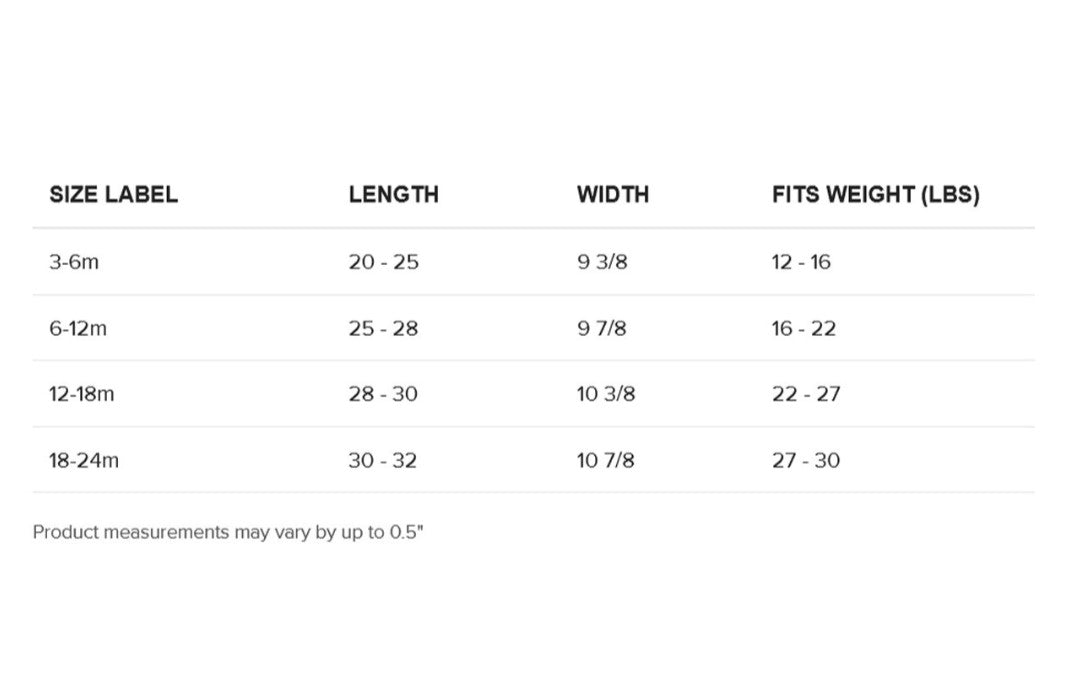Pick the 10 7/8 width value
Viewport: 1080px width, 681px height.
point(605,461)
